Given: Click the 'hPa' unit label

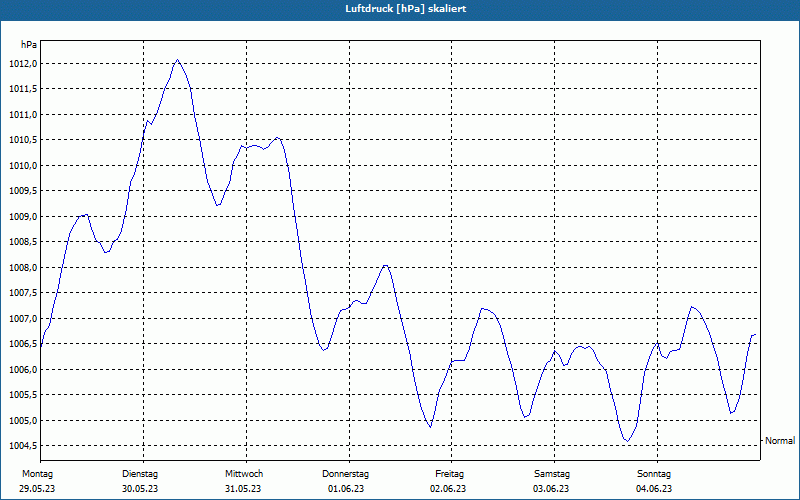Looking at the screenshot, I should (29, 45).
